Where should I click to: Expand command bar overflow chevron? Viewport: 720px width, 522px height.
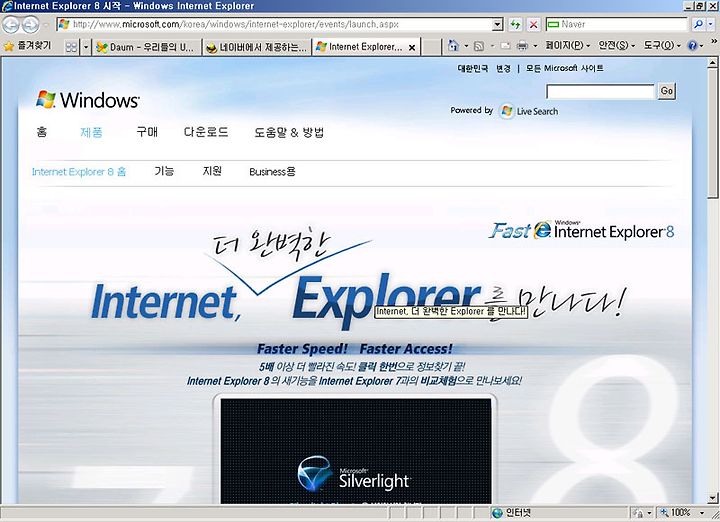coord(714,41)
